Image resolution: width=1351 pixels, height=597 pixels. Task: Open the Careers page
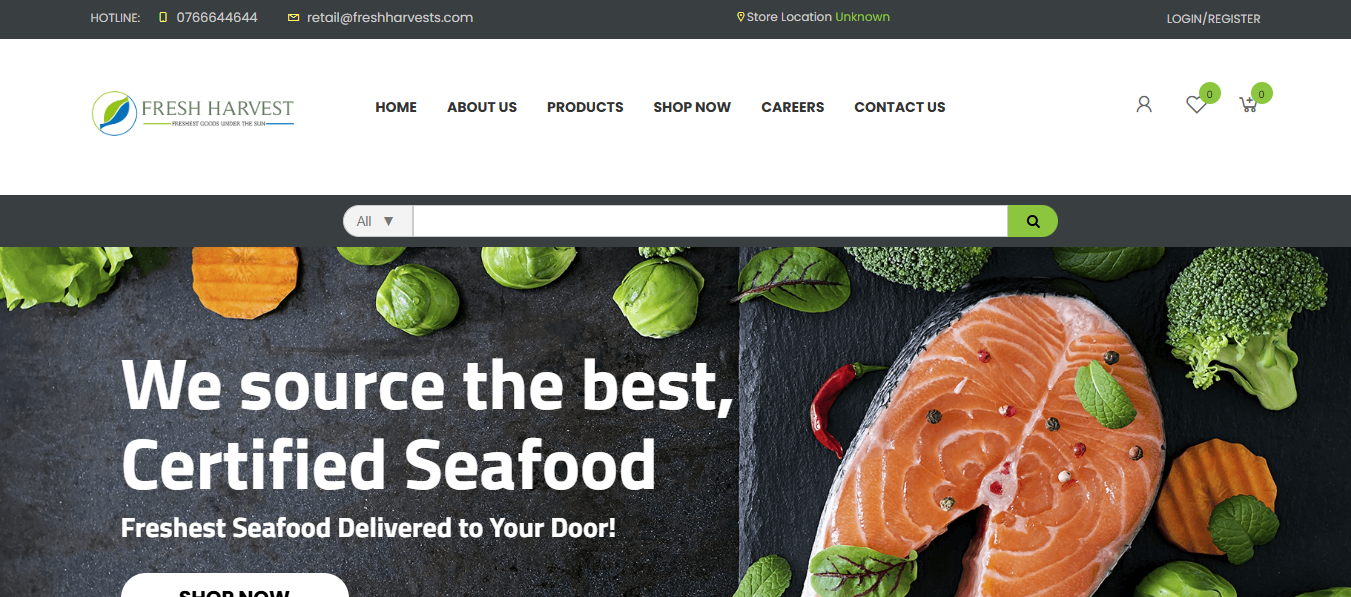(x=793, y=107)
